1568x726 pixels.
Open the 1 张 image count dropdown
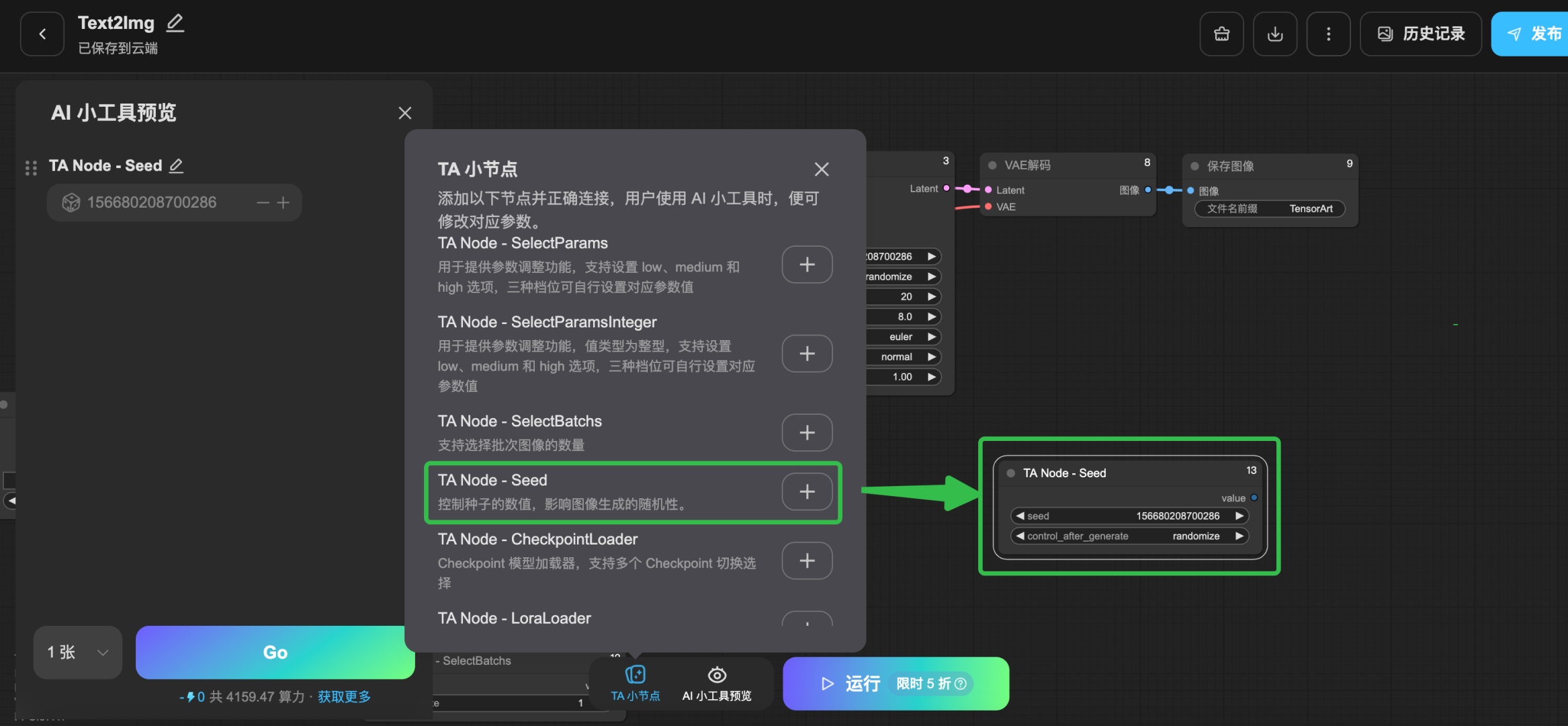pos(78,652)
